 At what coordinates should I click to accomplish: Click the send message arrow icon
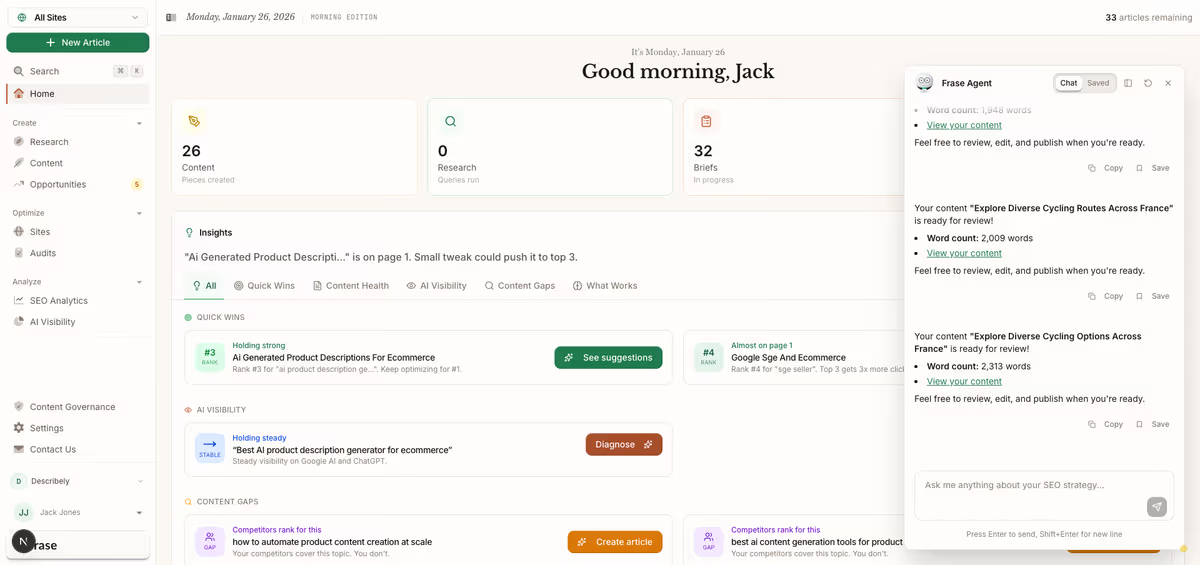point(1156,507)
